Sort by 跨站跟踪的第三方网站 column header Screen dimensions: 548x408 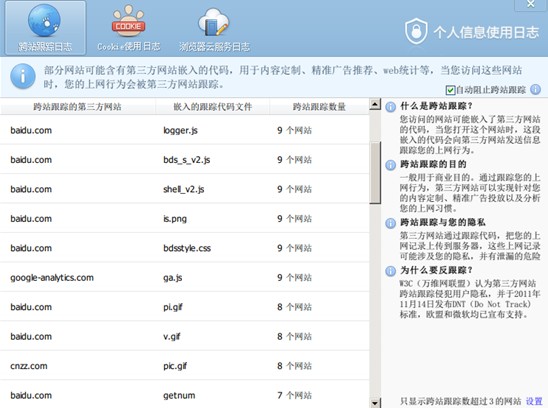(77, 107)
